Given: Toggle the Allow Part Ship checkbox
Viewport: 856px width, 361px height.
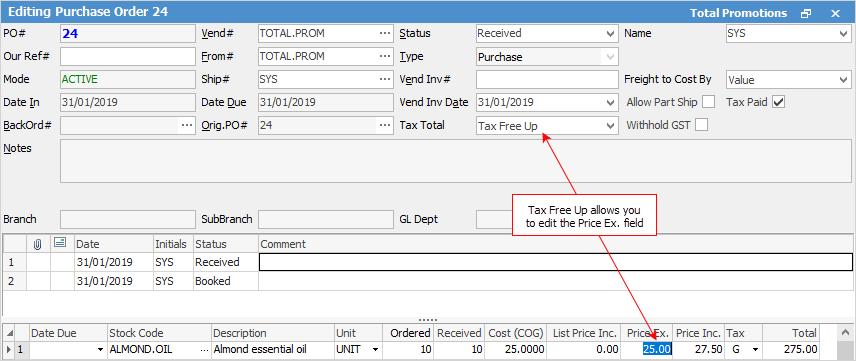Looking at the screenshot, I should pyautogui.click(x=709, y=102).
